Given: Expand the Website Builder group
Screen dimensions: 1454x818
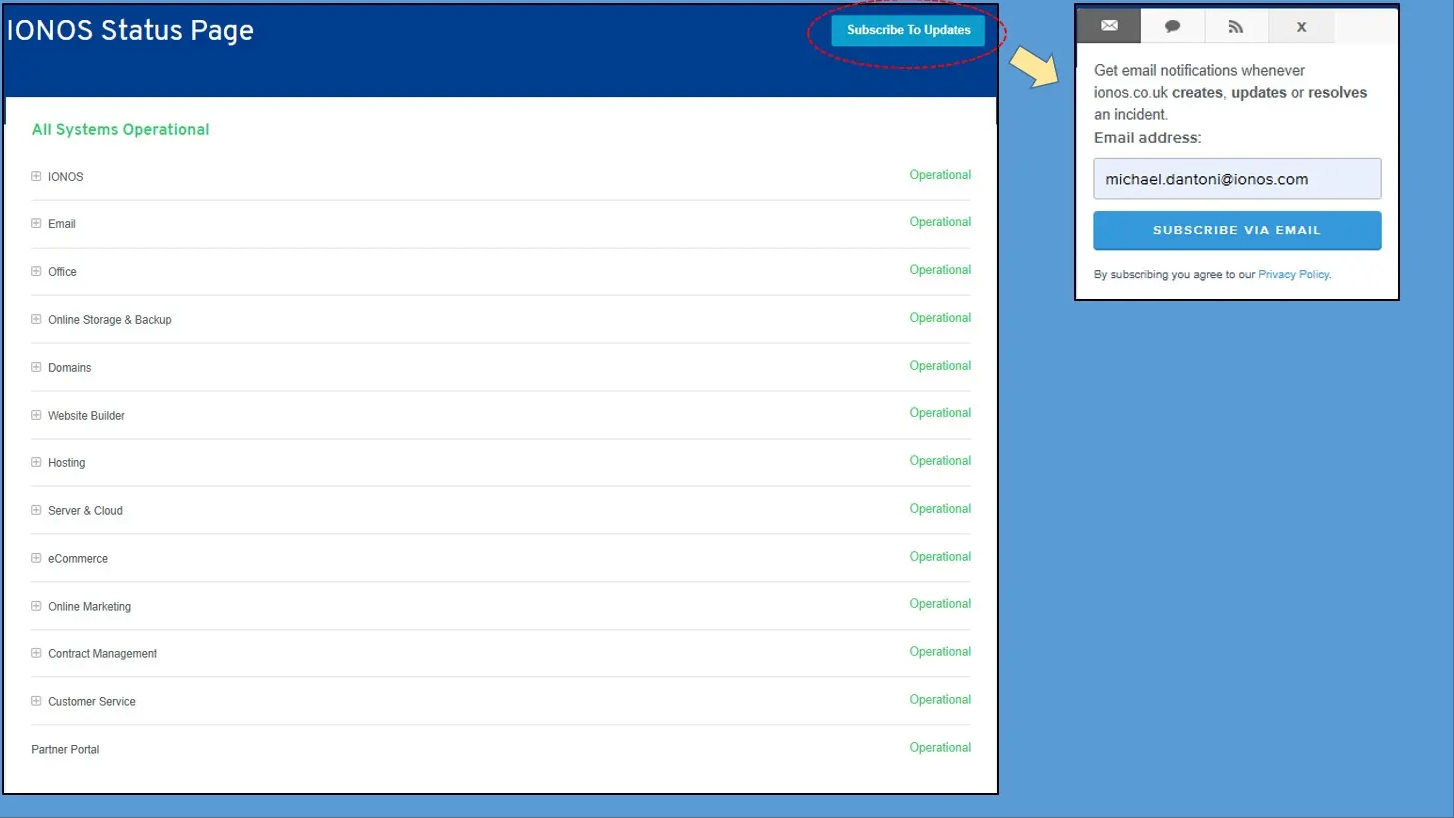Looking at the screenshot, I should pos(36,415).
